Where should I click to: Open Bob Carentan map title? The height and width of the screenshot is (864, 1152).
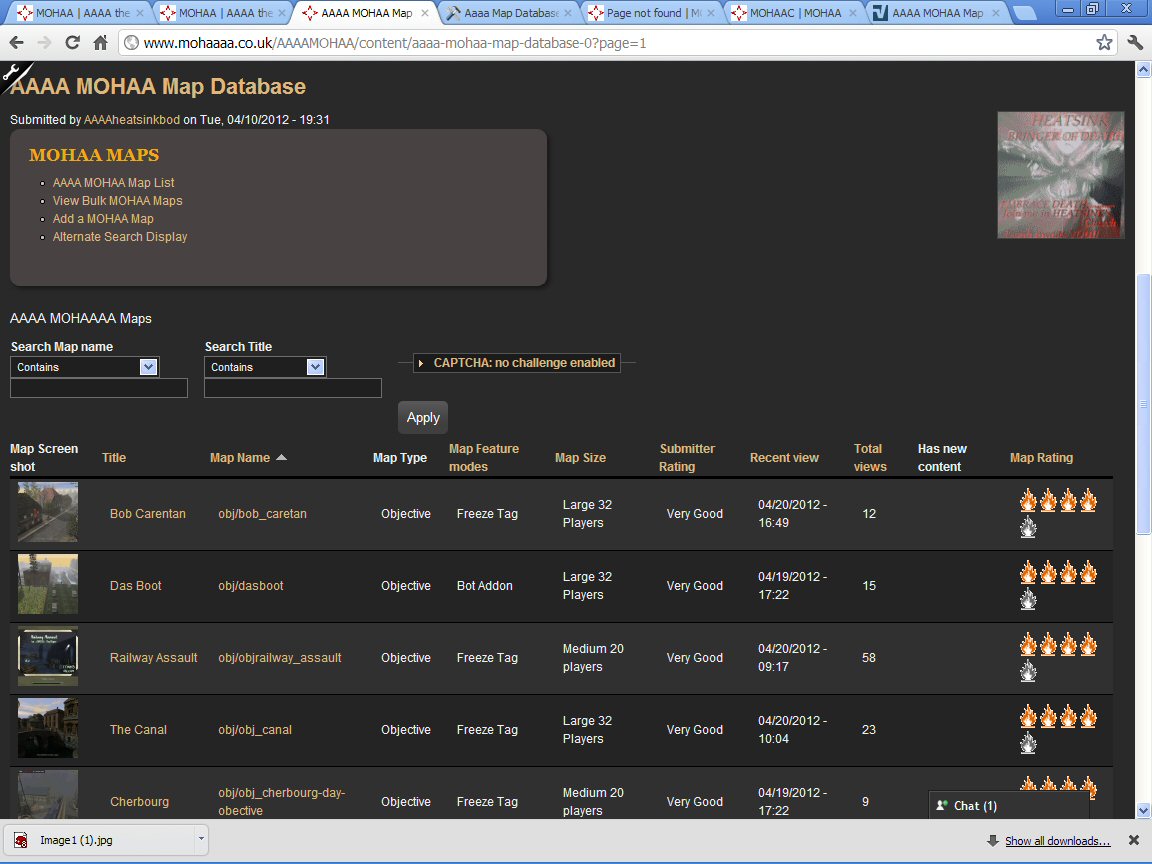click(x=148, y=514)
